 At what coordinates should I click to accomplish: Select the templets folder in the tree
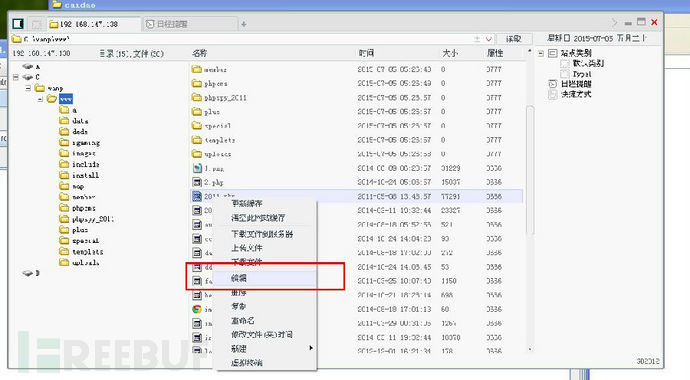tap(88, 252)
